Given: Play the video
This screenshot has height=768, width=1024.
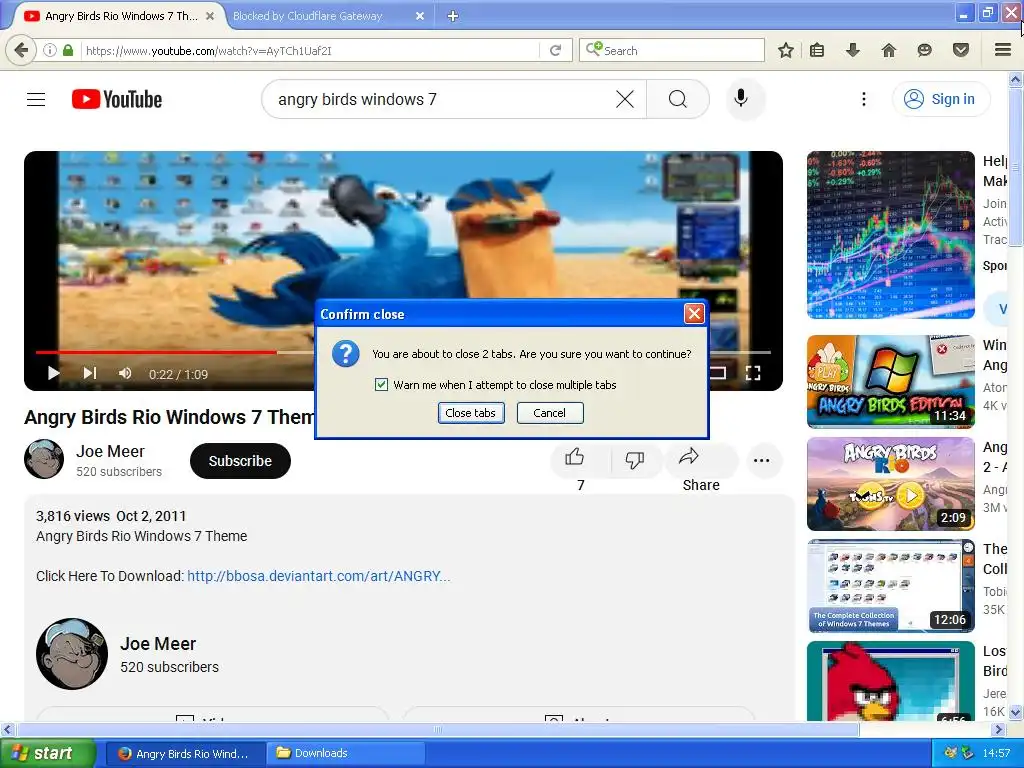Looking at the screenshot, I should [x=54, y=374].
